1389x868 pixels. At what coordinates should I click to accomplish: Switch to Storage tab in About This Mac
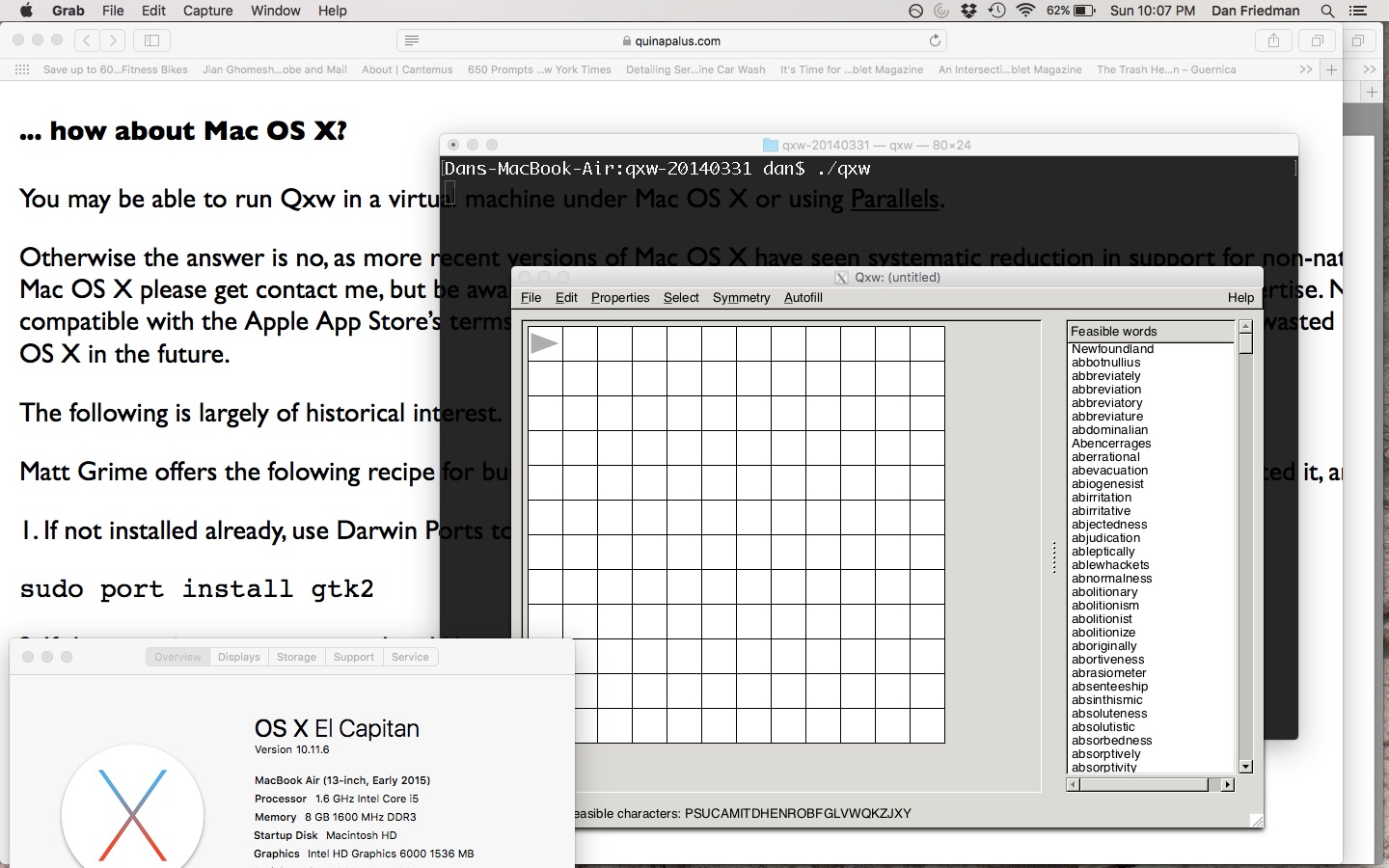point(296,657)
